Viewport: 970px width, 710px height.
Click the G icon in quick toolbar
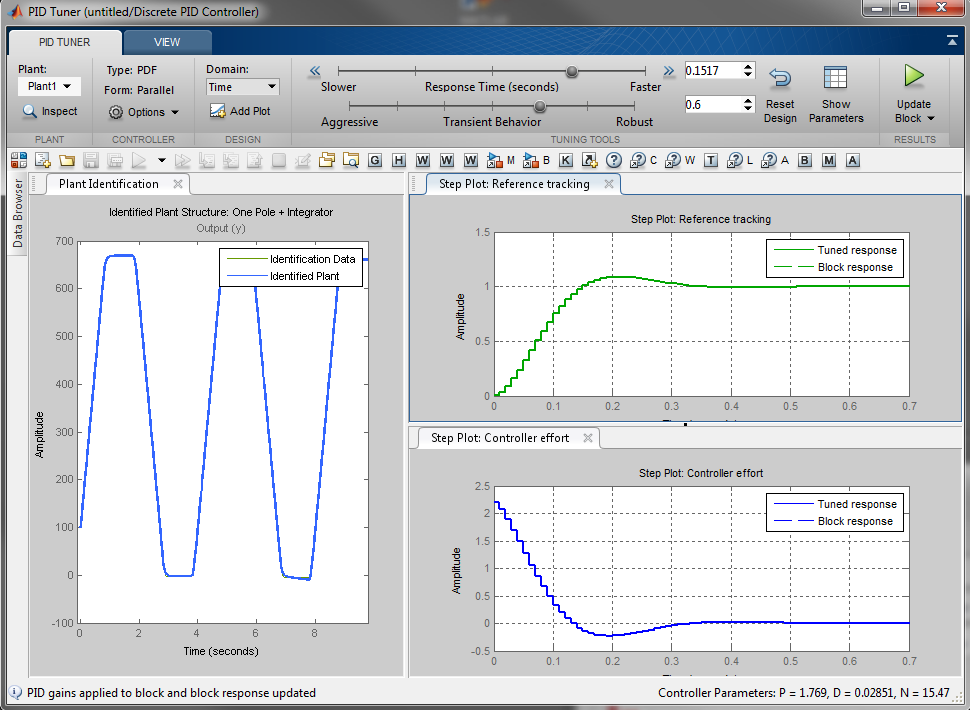[x=375, y=160]
